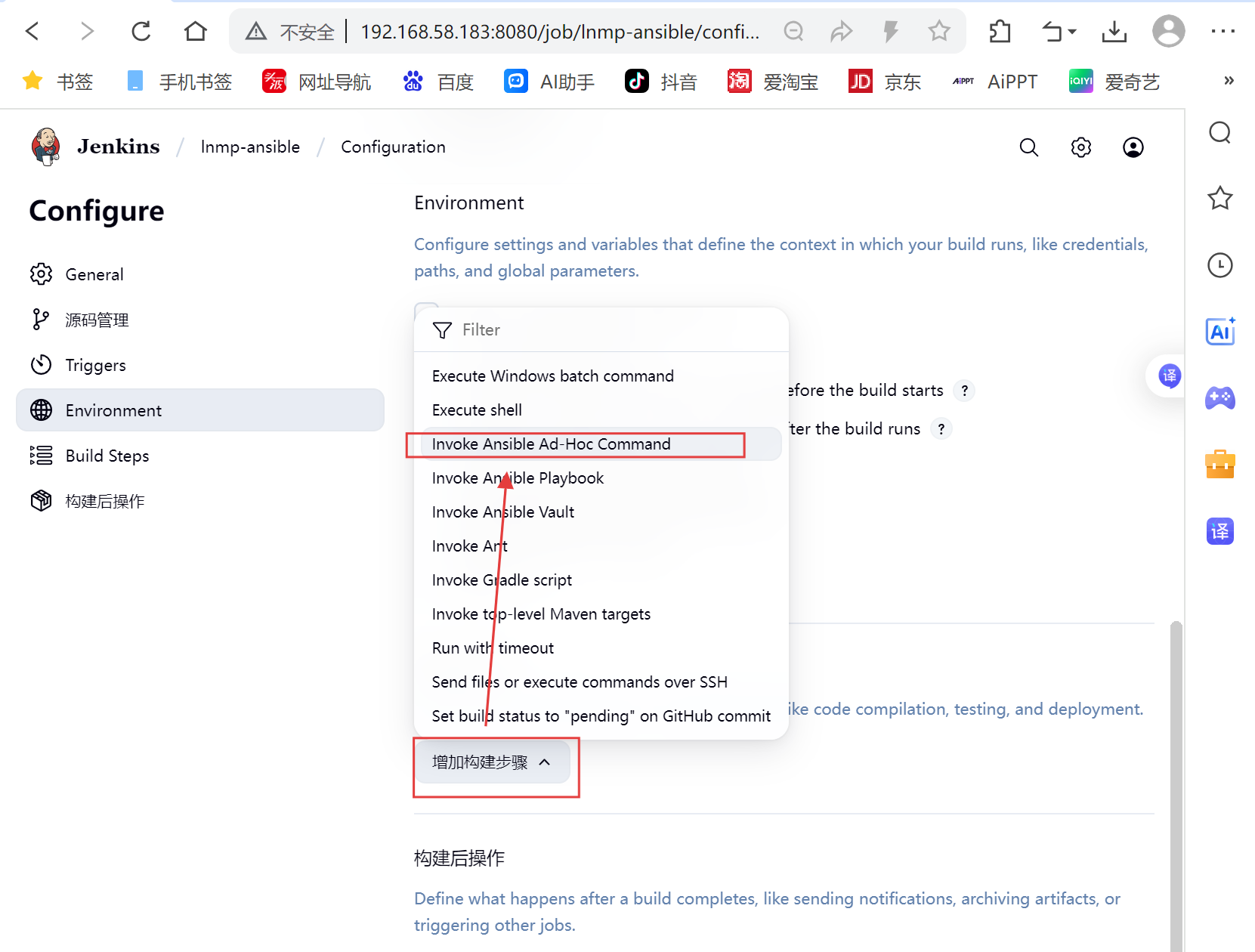
Task: Choose Send files or execute commands over SSH
Action: [x=601, y=682]
